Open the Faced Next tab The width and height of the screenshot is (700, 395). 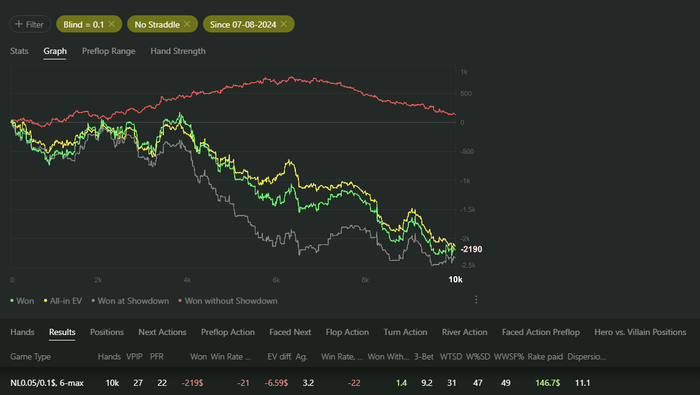point(290,332)
